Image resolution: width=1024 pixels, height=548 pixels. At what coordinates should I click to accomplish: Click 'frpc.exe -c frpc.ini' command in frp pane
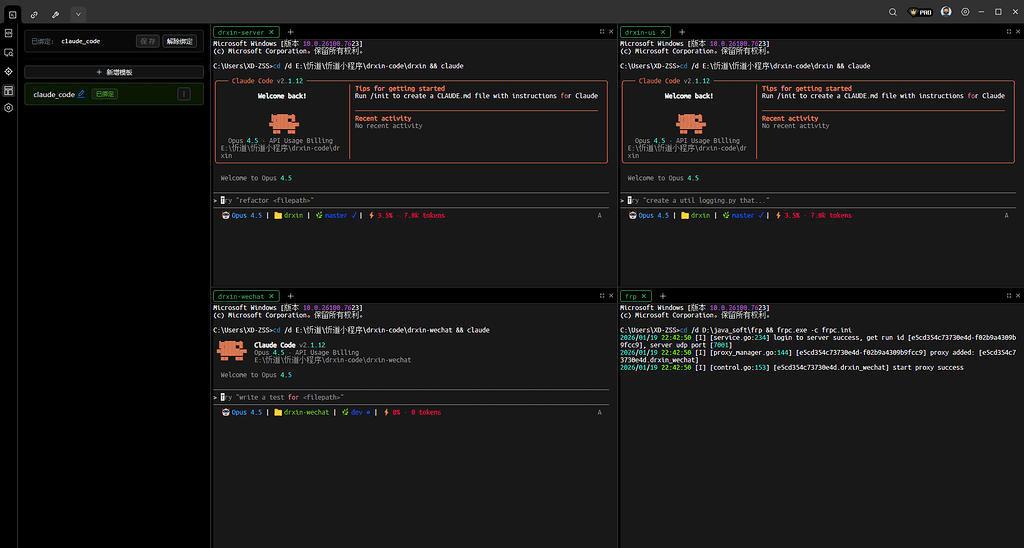click(814, 330)
